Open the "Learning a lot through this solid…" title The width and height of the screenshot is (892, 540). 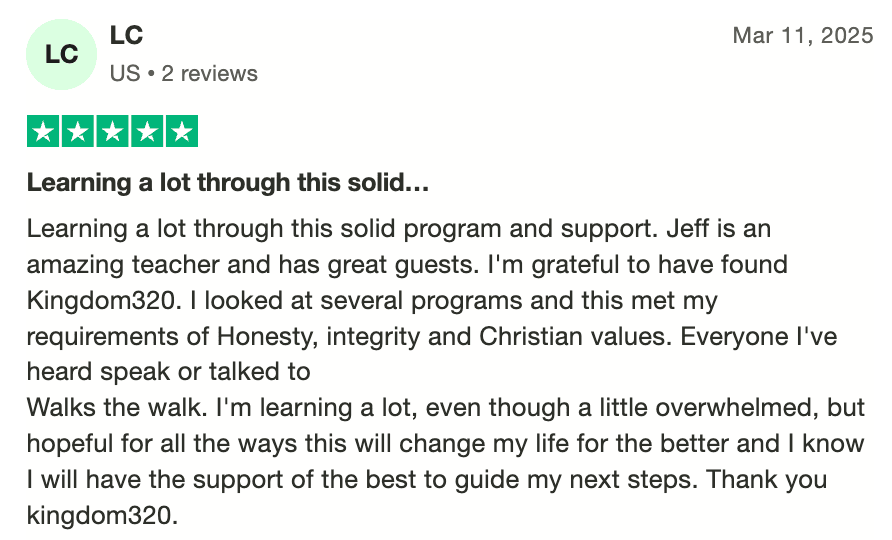click(x=228, y=183)
